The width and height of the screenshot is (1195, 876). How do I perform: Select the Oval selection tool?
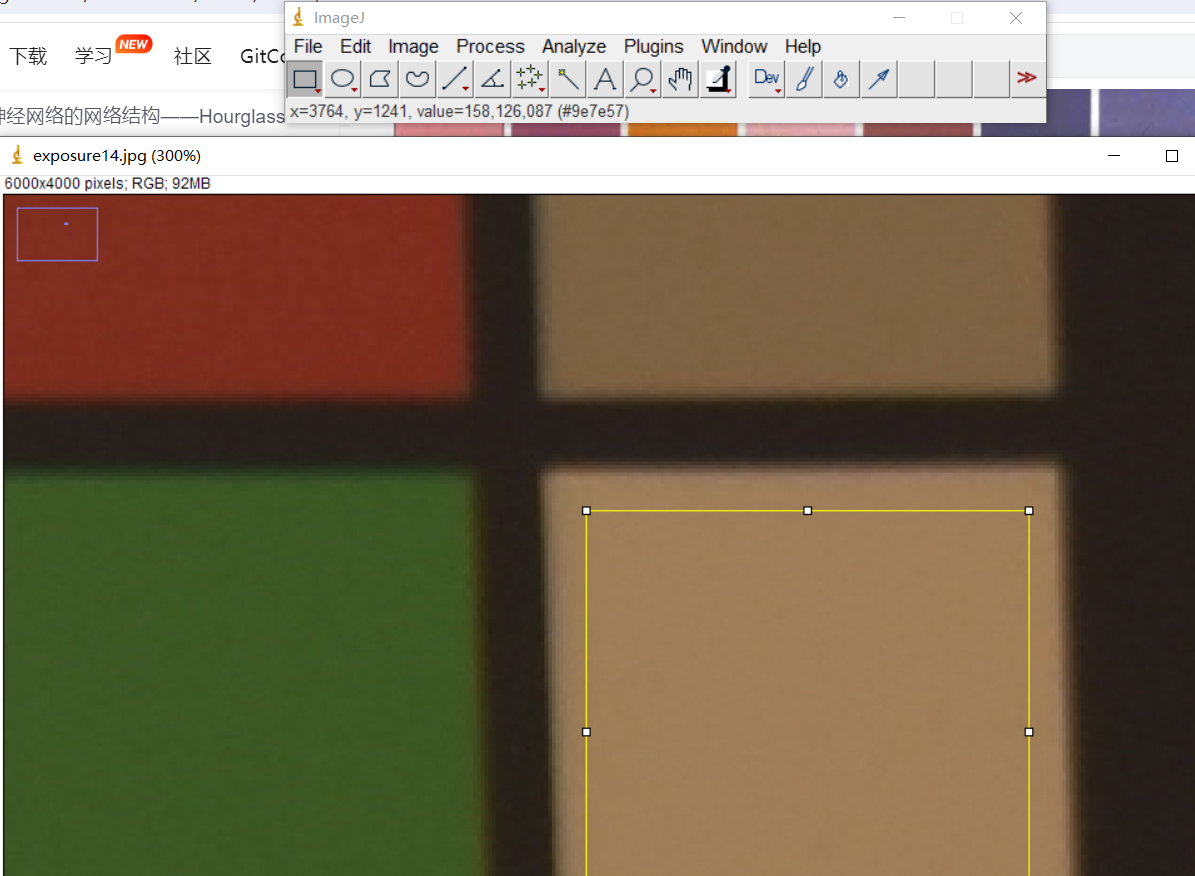pyautogui.click(x=343, y=79)
